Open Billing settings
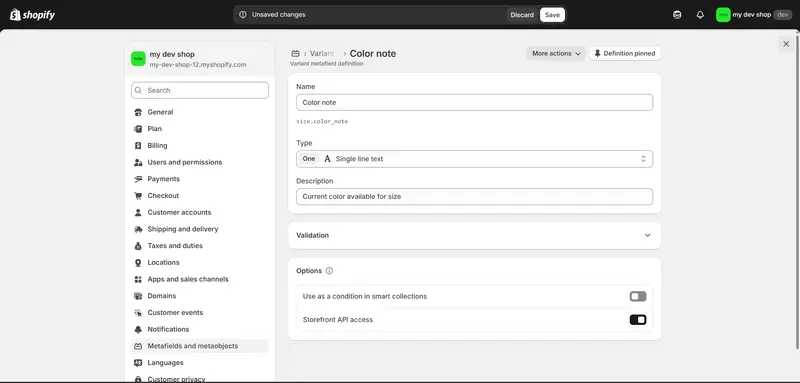 click(199, 146)
